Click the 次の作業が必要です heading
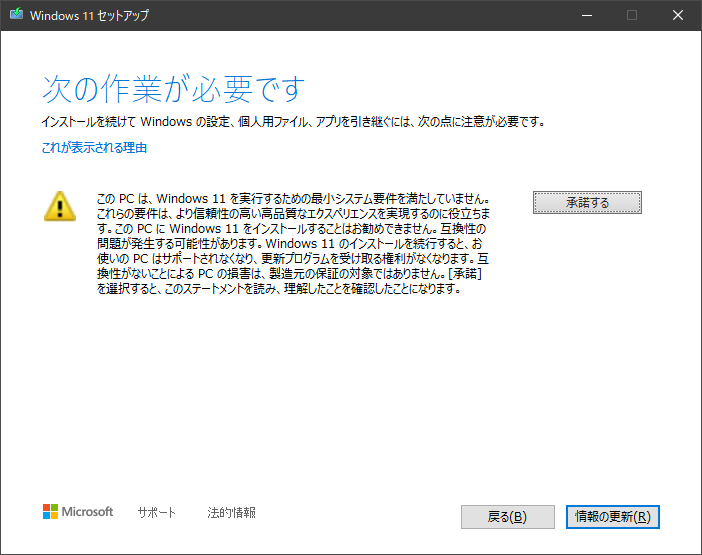Viewport: 702px width, 555px height. (173, 89)
